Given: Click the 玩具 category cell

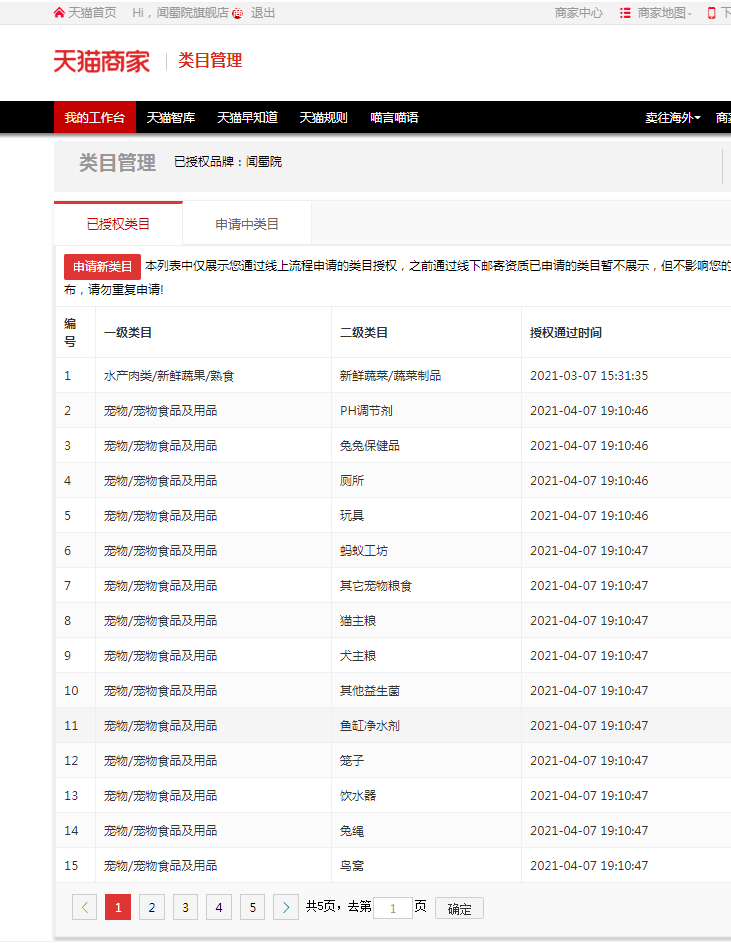Looking at the screenshot, I should [x=352, y=515].
